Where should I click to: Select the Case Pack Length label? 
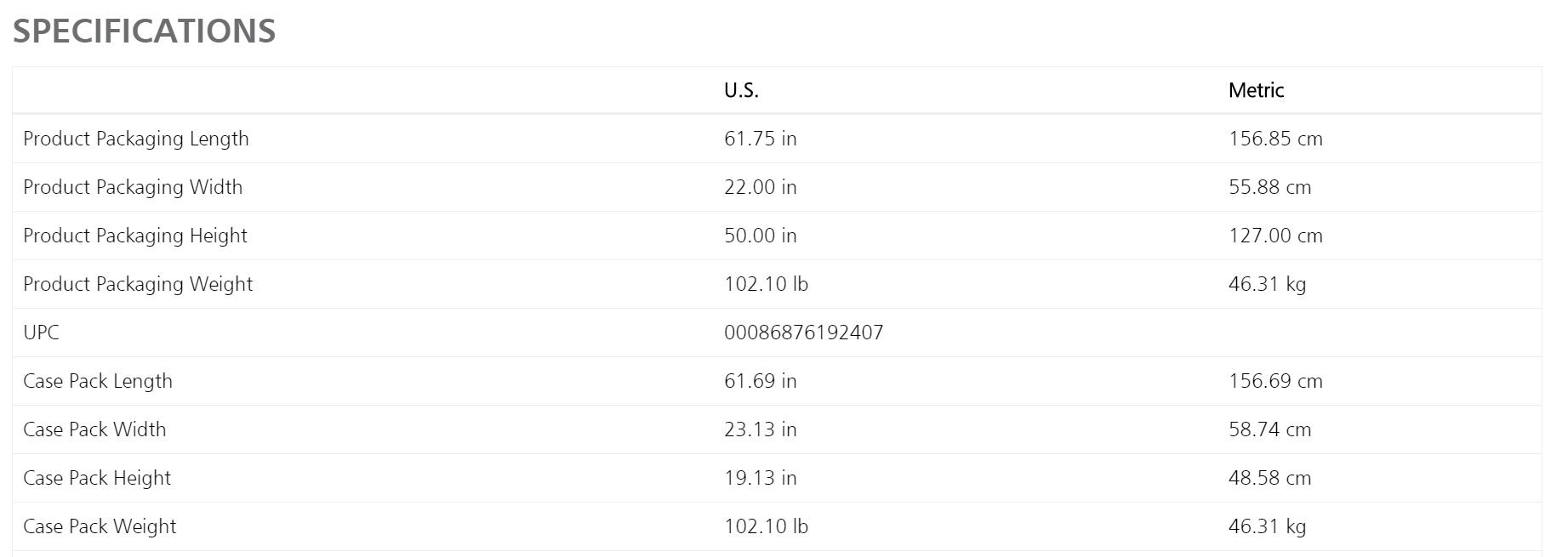point(98,381)
